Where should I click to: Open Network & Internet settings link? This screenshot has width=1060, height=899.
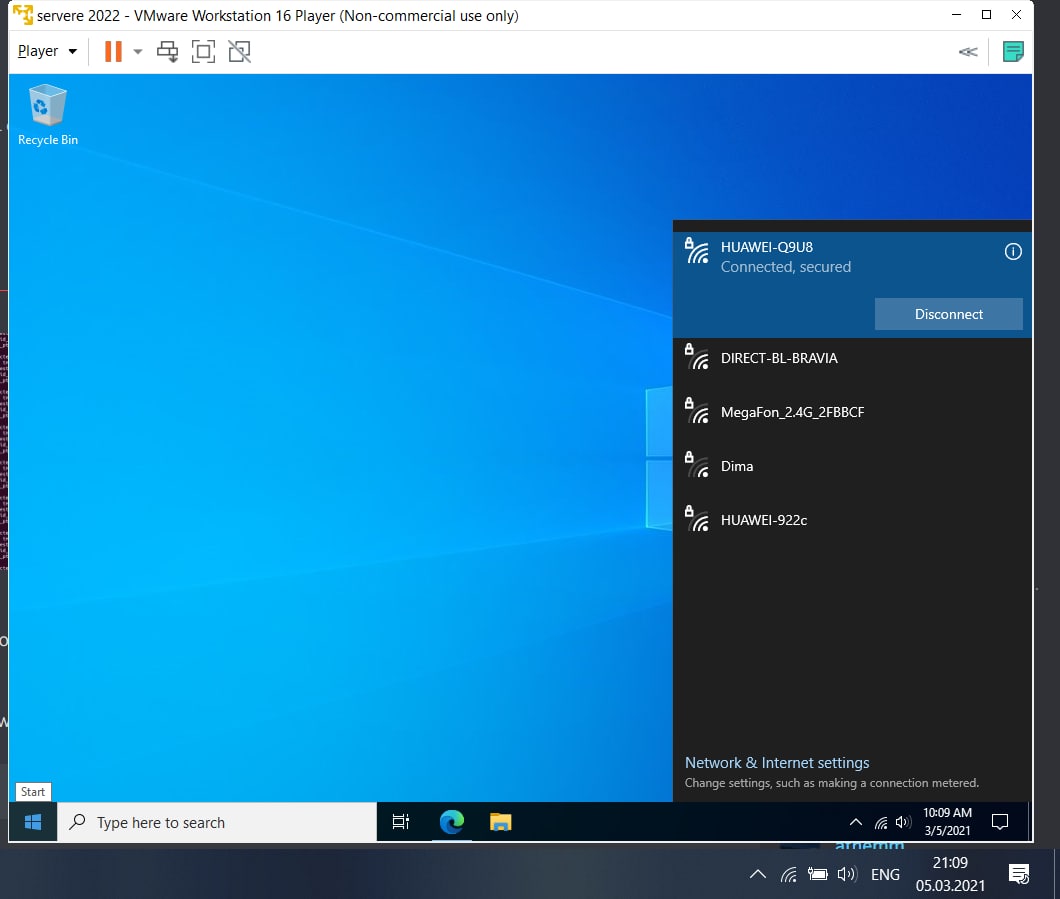[777, 762]
